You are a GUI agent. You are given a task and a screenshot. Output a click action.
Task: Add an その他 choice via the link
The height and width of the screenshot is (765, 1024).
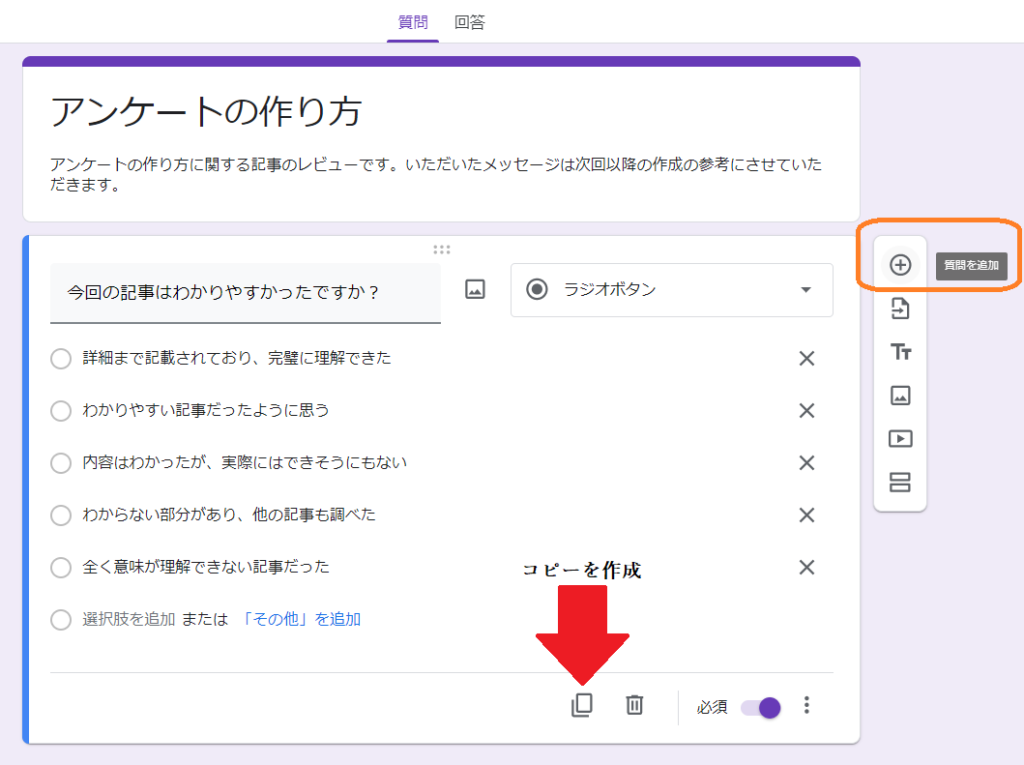tap(300, 619)
